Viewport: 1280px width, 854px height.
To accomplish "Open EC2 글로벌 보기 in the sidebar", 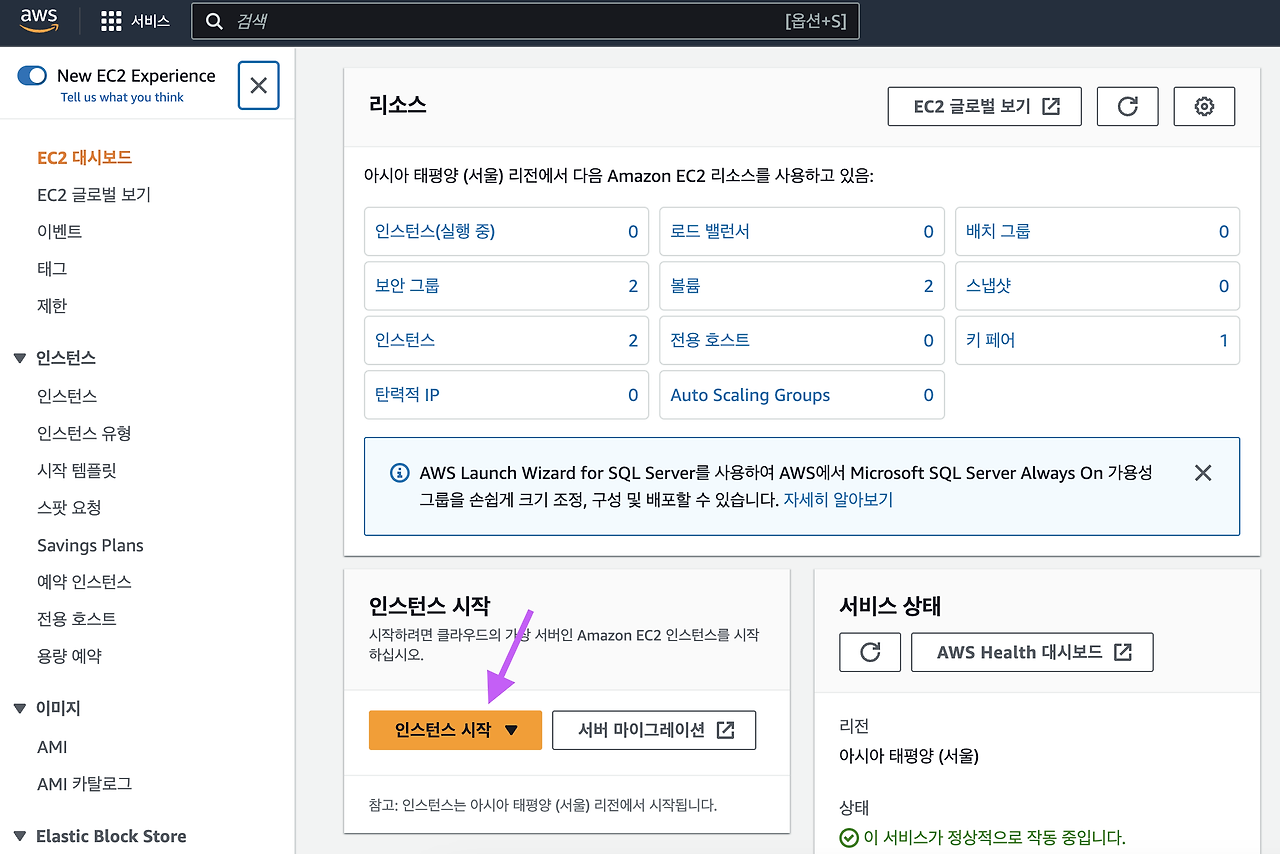I will [94, 195].
